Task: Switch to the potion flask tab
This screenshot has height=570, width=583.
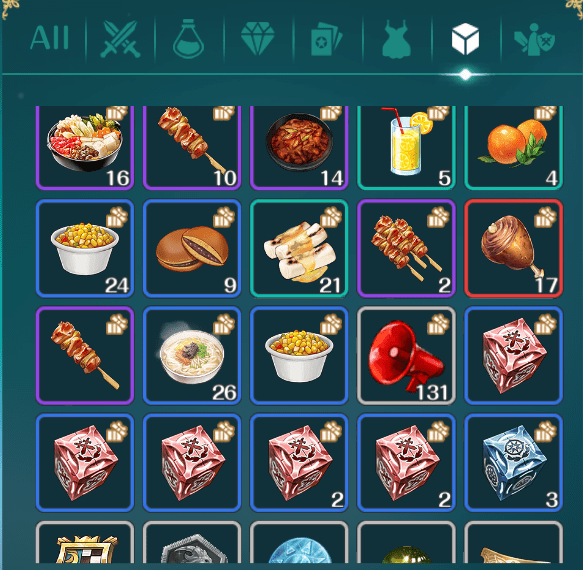Action: tap(189, 39)
